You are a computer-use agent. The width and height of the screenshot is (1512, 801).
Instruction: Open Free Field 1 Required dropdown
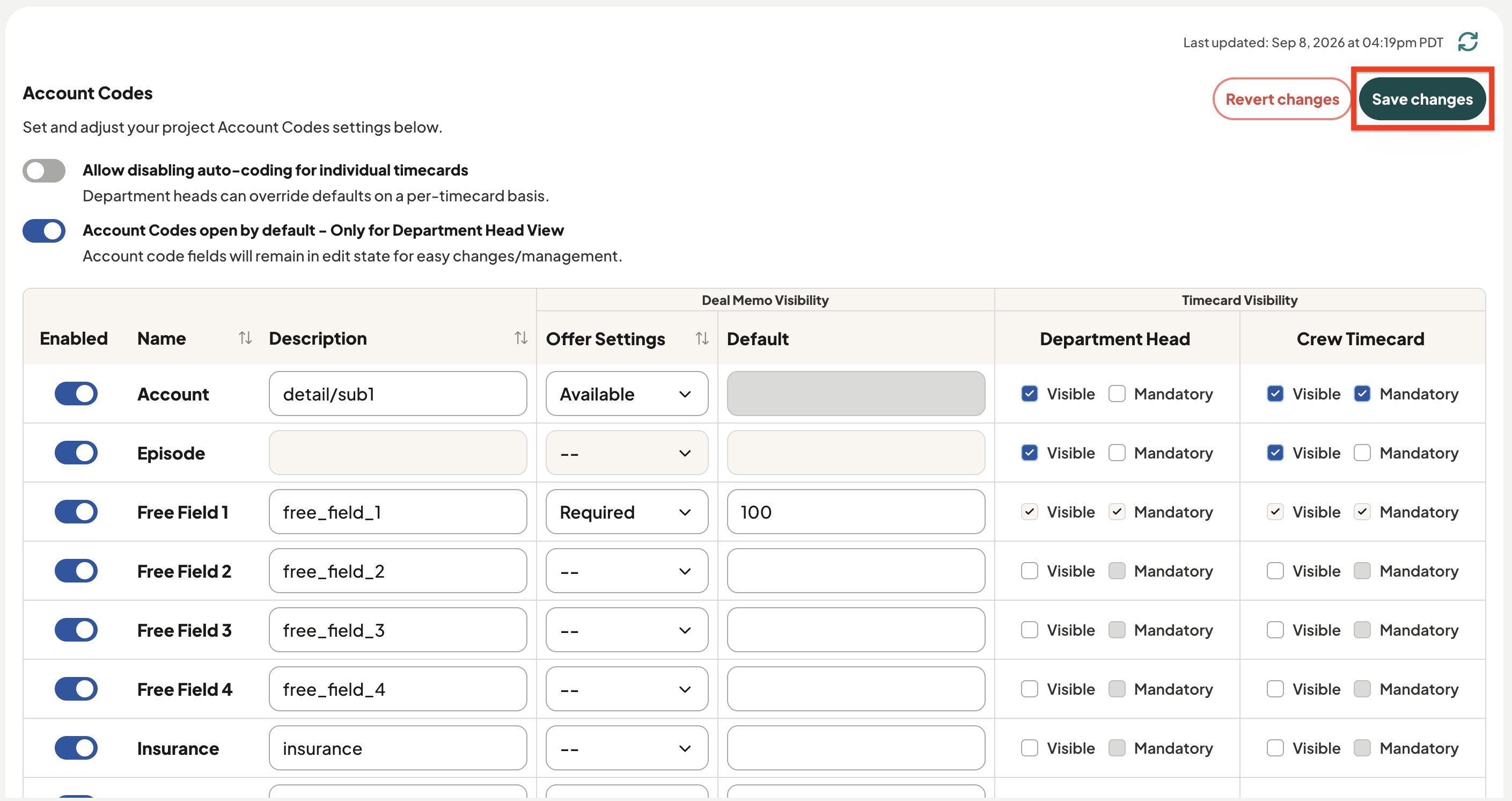[x=626, y=512]
